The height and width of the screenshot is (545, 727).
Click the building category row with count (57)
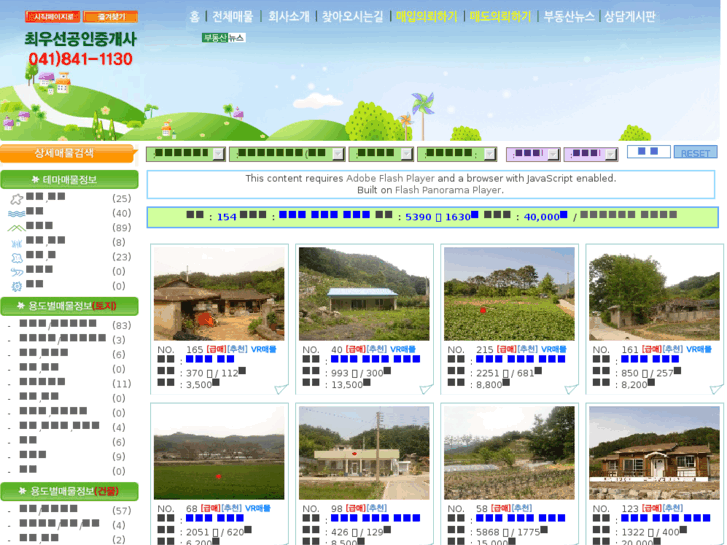(x=70, y=510)
